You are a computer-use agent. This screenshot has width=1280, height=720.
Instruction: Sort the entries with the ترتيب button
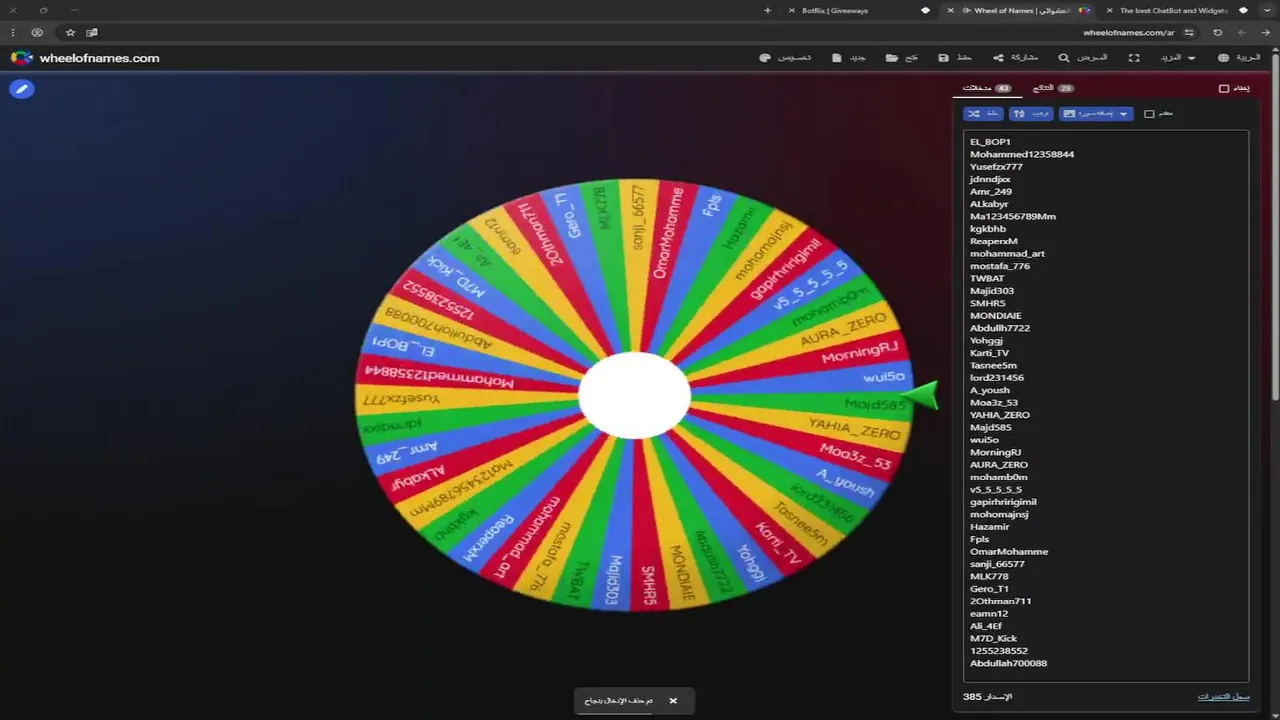[1031, 114]
